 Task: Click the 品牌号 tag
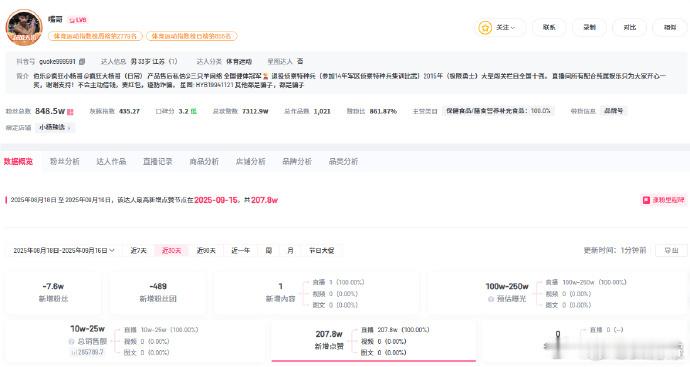(x=613, y=111)
